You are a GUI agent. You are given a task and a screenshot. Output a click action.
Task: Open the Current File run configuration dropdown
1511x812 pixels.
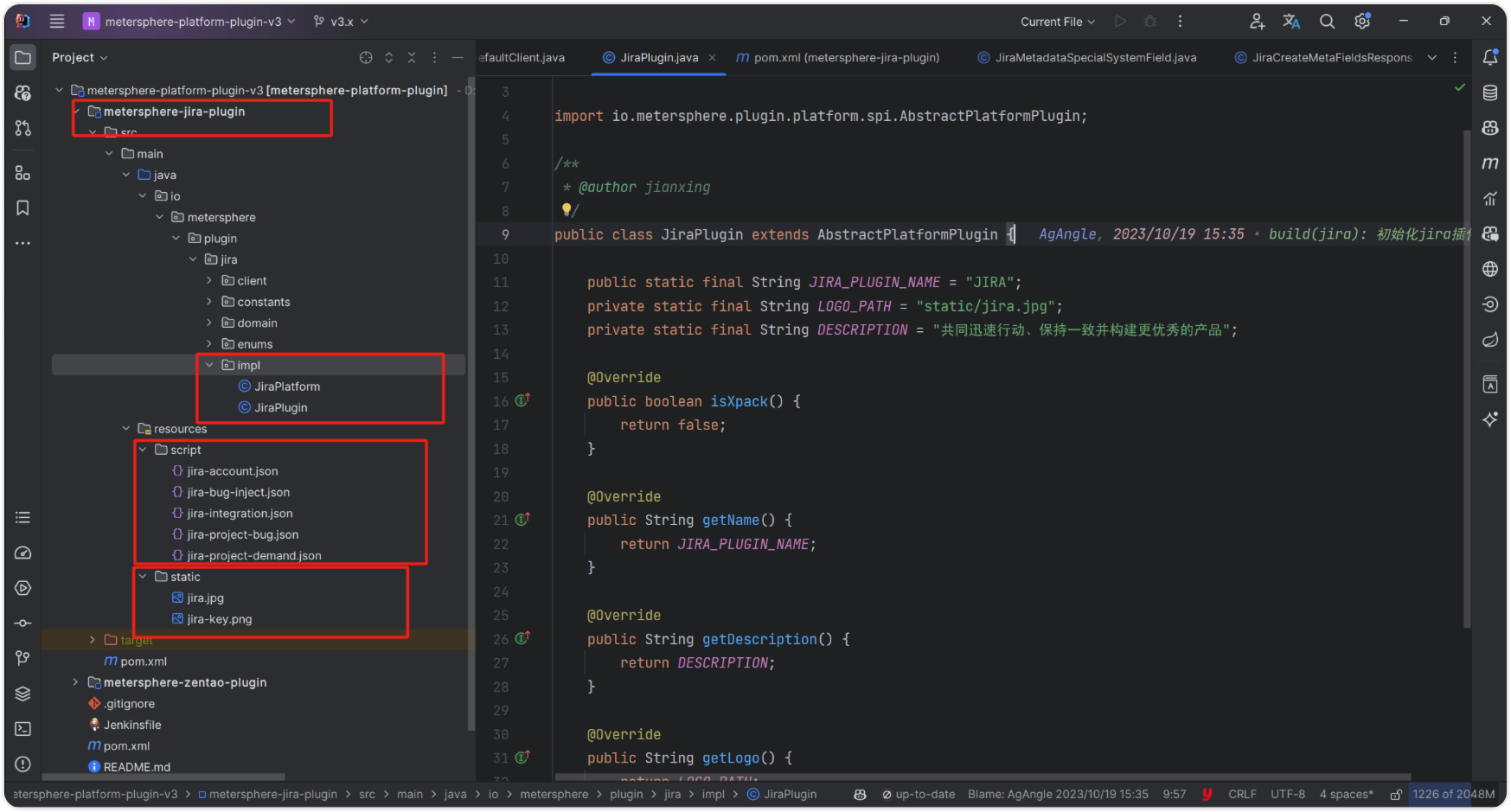click(x=1058, y=22)
